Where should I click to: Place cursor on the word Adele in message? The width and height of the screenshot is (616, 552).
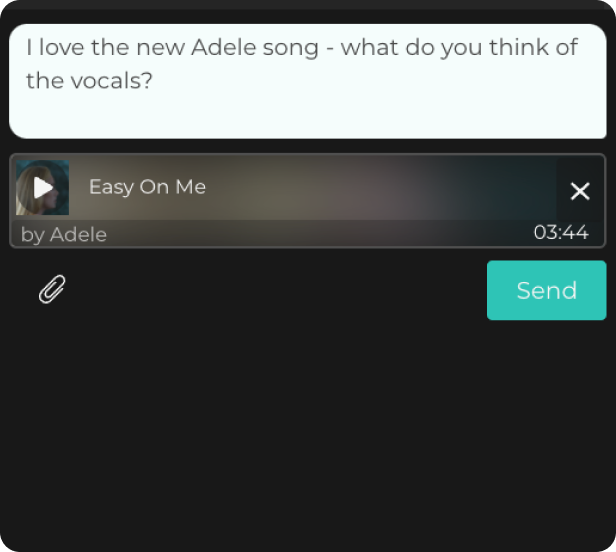click(224, 48)
